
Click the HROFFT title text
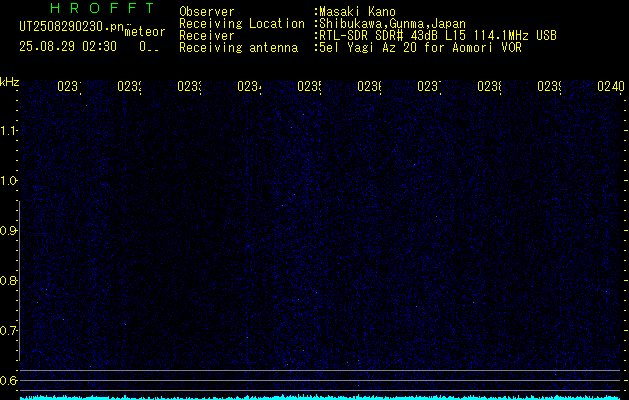coord(103,8)
